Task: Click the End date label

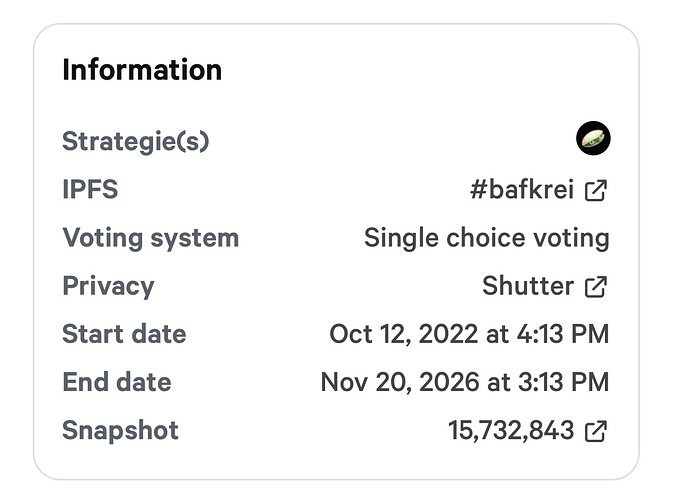Action: [x=117, y=382]
